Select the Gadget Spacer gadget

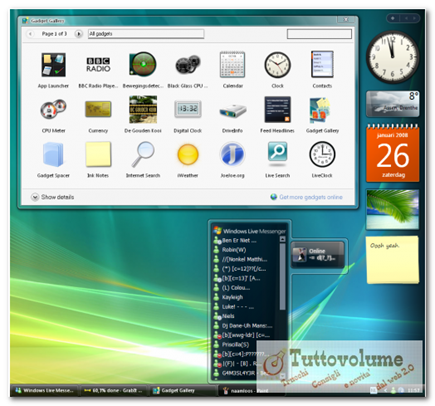[53, 154]
